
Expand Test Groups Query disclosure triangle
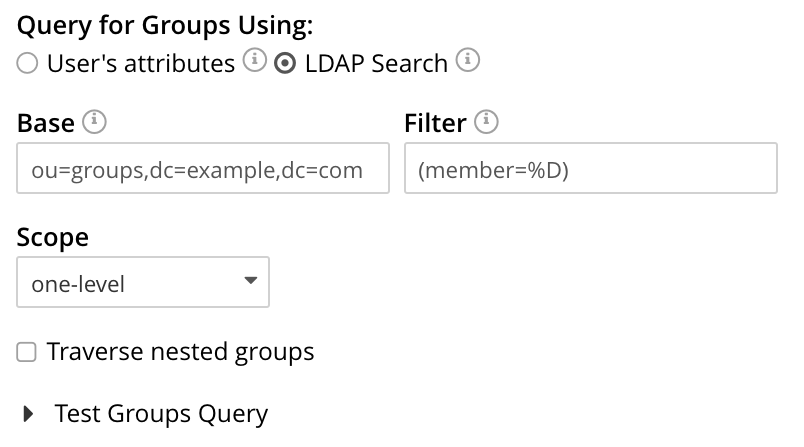(x=28, y=414)
